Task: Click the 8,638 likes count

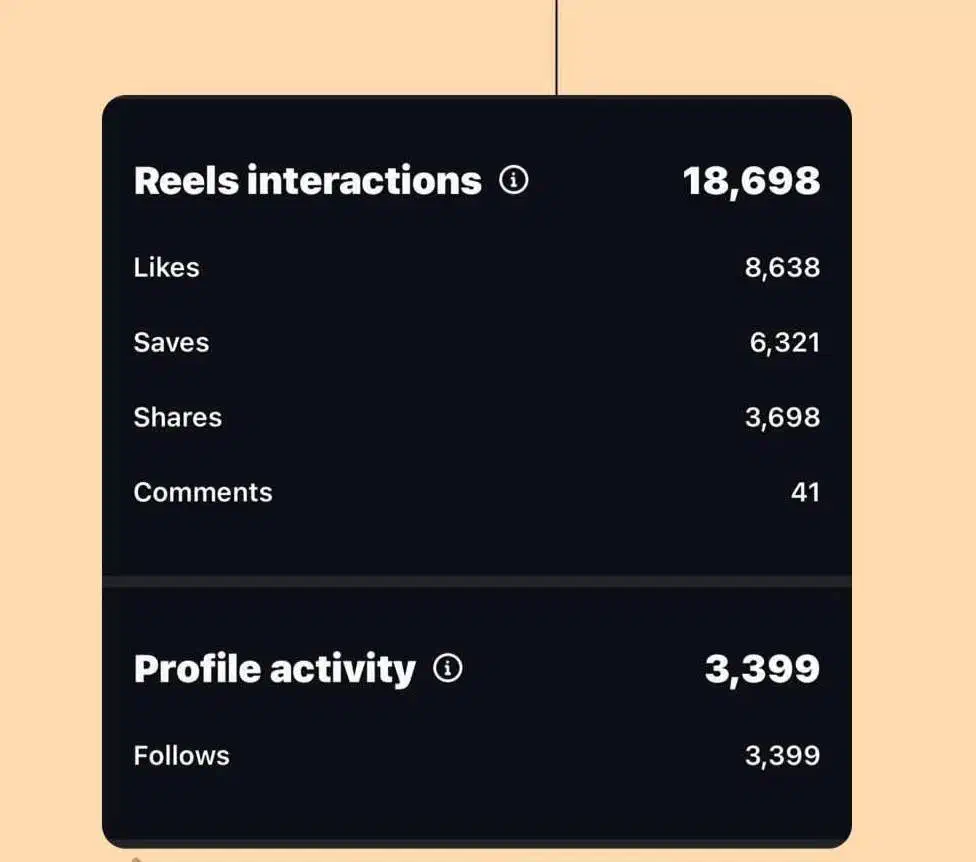Action: click(x=782, y=267)
